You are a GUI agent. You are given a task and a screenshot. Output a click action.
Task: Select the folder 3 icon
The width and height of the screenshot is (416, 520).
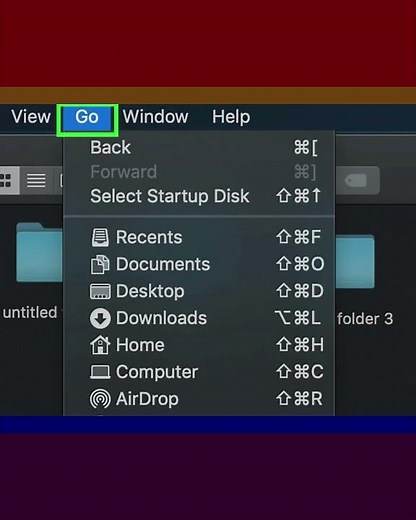(355, 261)
